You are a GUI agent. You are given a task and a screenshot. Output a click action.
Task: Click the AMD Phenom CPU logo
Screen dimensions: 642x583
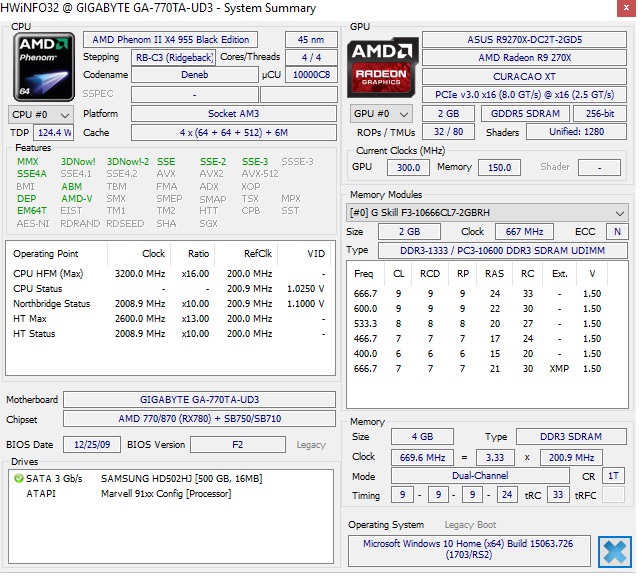point(44,67)
